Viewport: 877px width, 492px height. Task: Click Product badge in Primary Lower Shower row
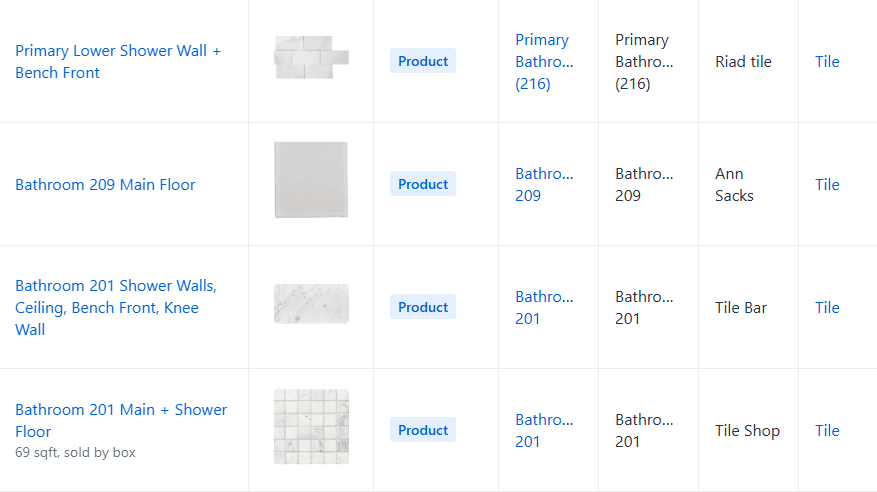(x=423, y=61)
